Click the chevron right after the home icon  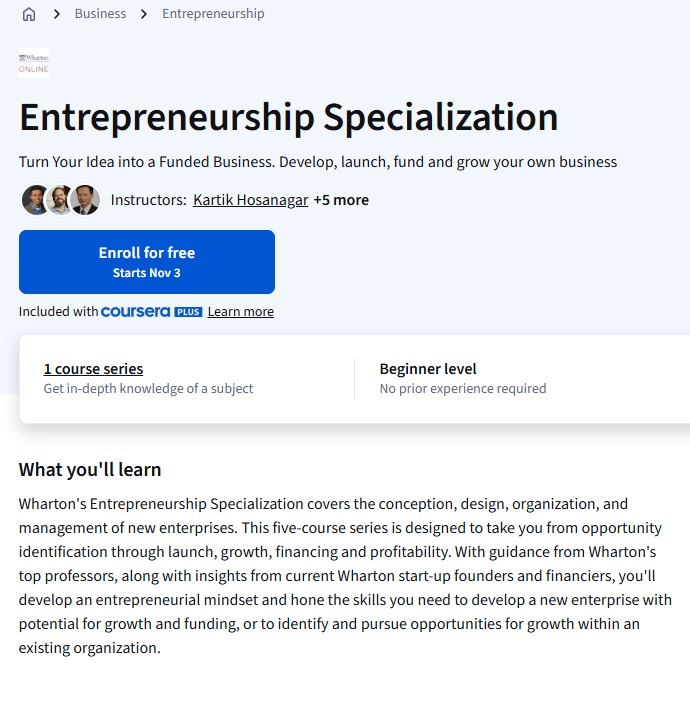pos(56,14)
